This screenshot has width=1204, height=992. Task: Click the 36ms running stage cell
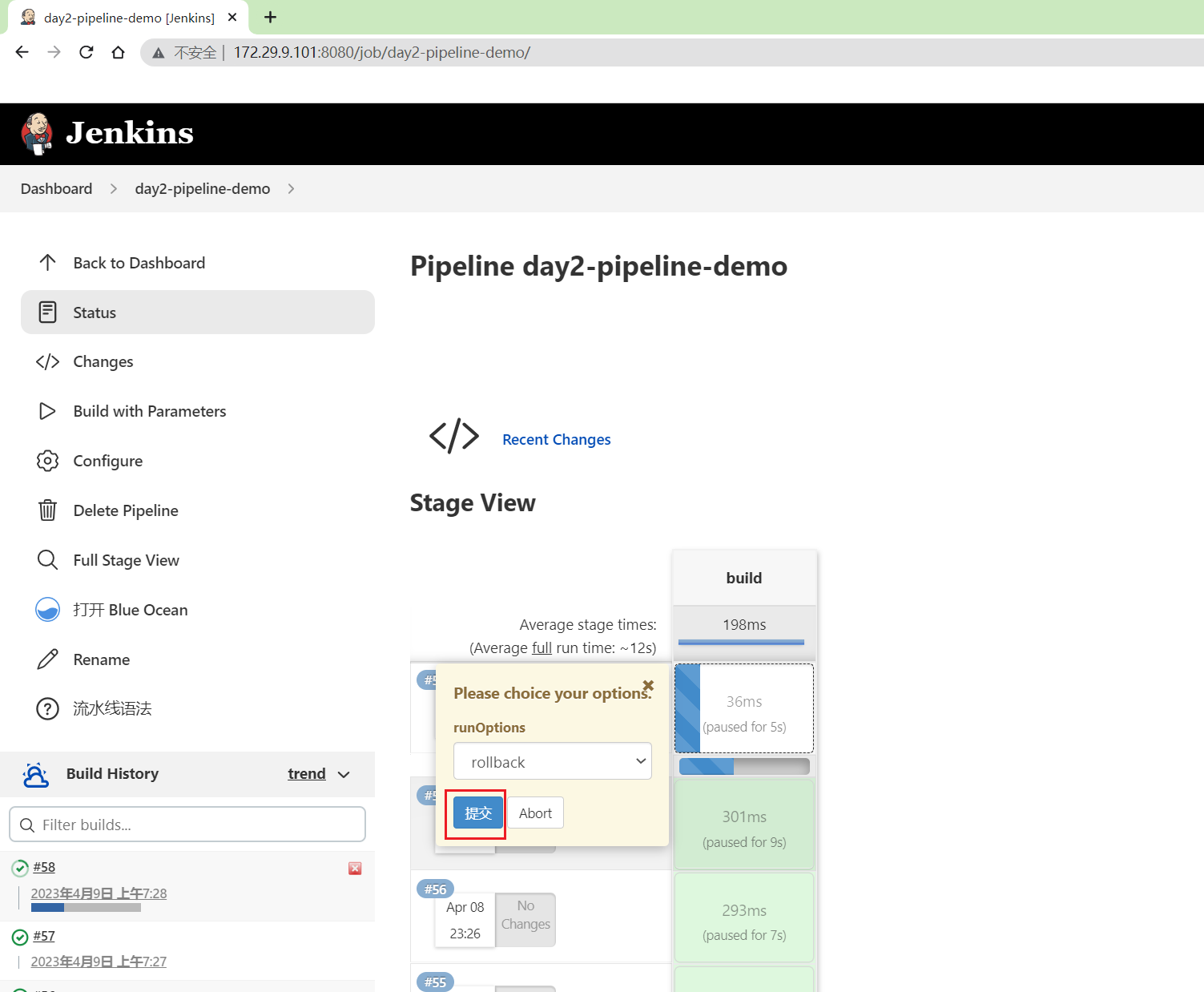click(744, 708)
